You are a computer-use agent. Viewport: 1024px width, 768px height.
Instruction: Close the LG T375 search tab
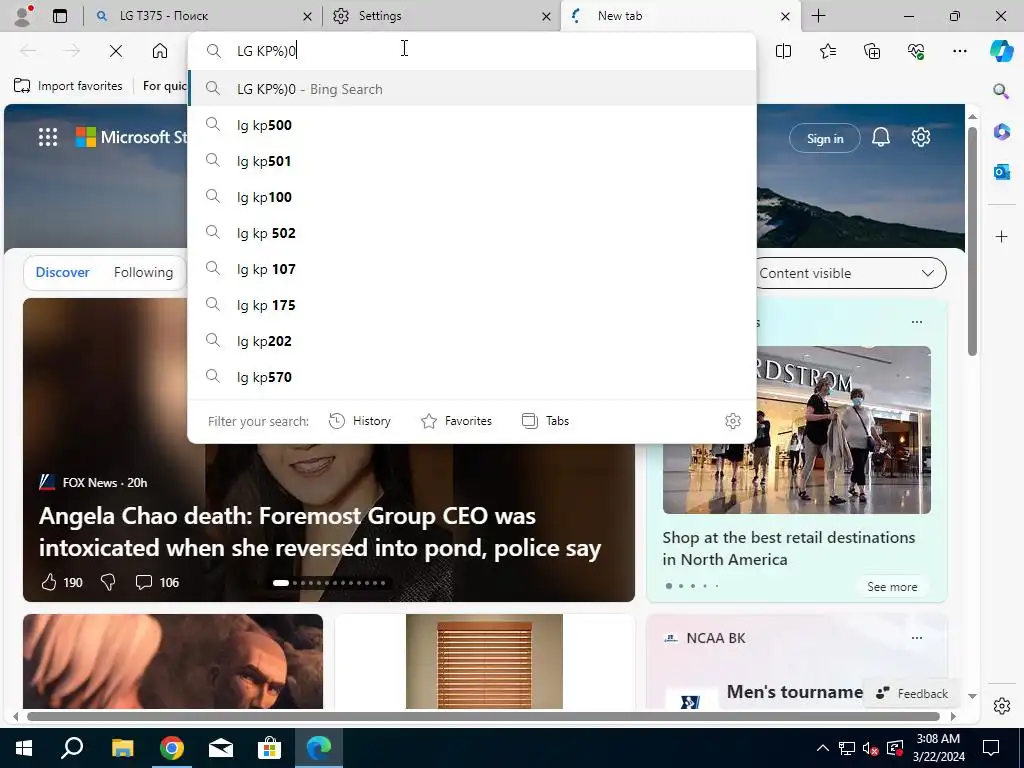click(308, 16)
